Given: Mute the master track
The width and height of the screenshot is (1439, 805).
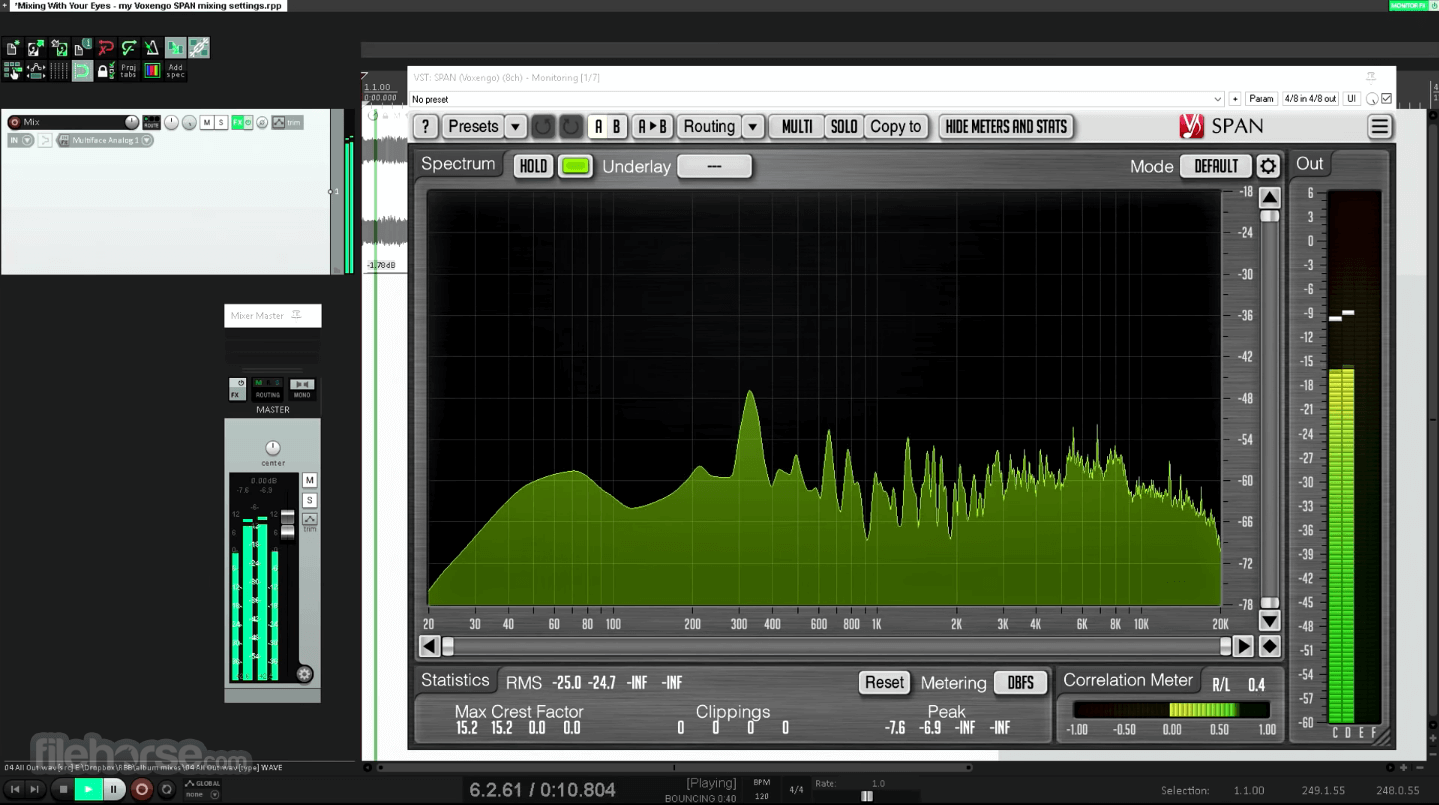Looking at the screenshot, I should (309, 481).
